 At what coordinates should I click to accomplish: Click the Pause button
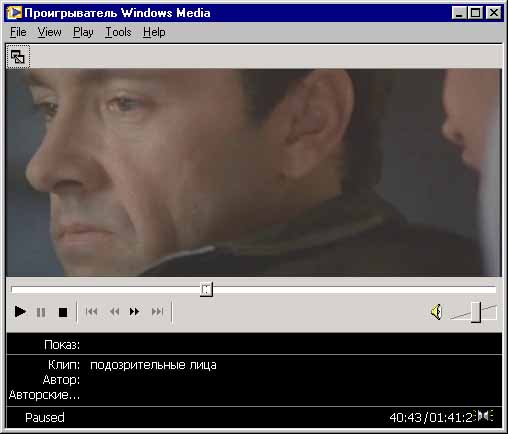[x=41, y=312]
